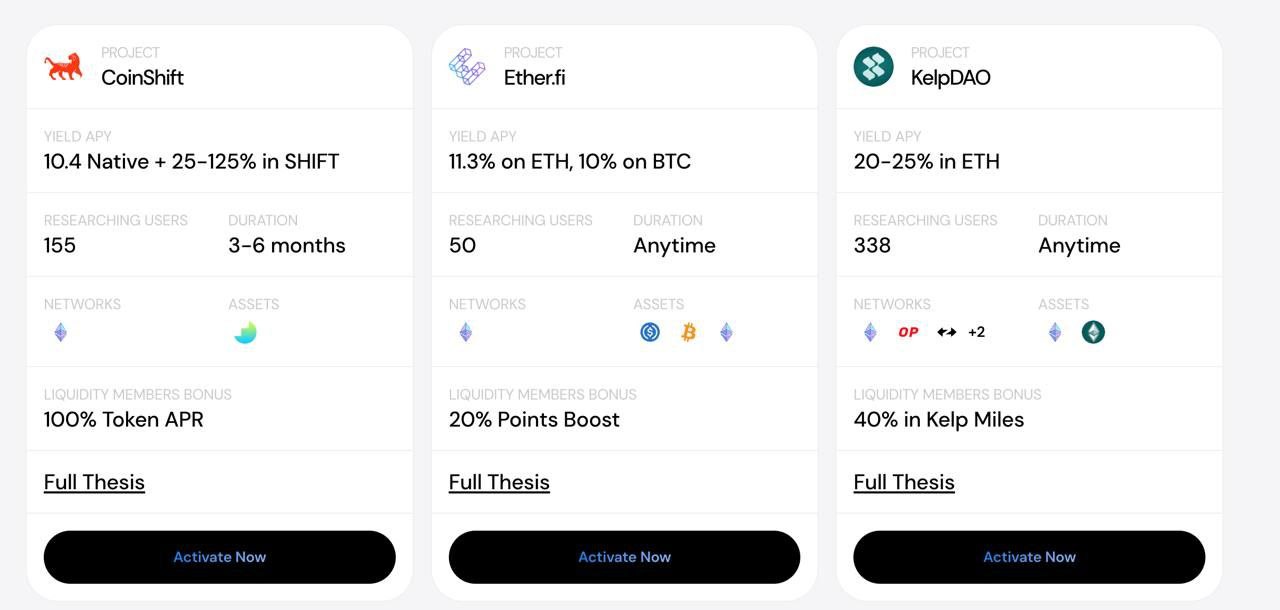1280x610 pixels.
Task: Click the CoinShift green asset icon
Action: pyautogui.click(x=245, y=332)
